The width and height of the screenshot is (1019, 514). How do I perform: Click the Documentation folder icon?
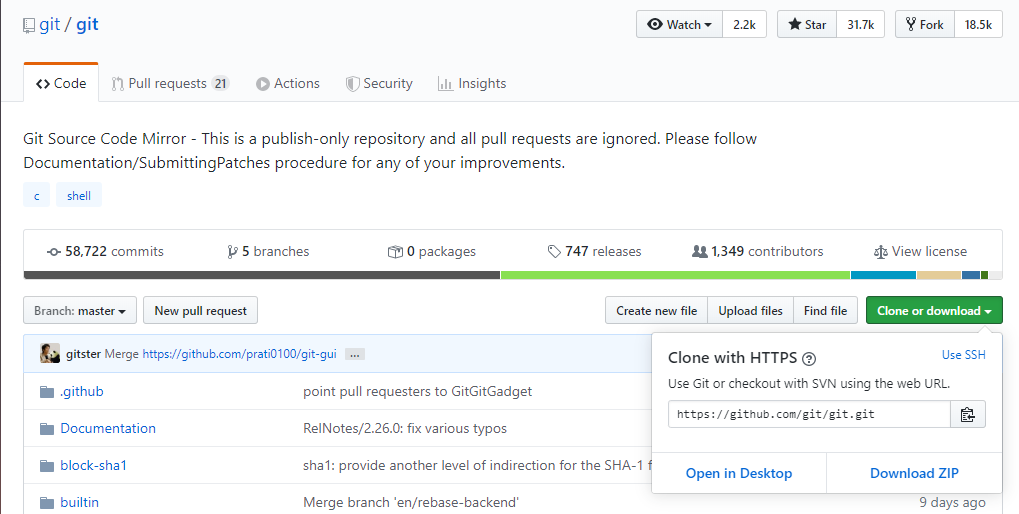47,428
